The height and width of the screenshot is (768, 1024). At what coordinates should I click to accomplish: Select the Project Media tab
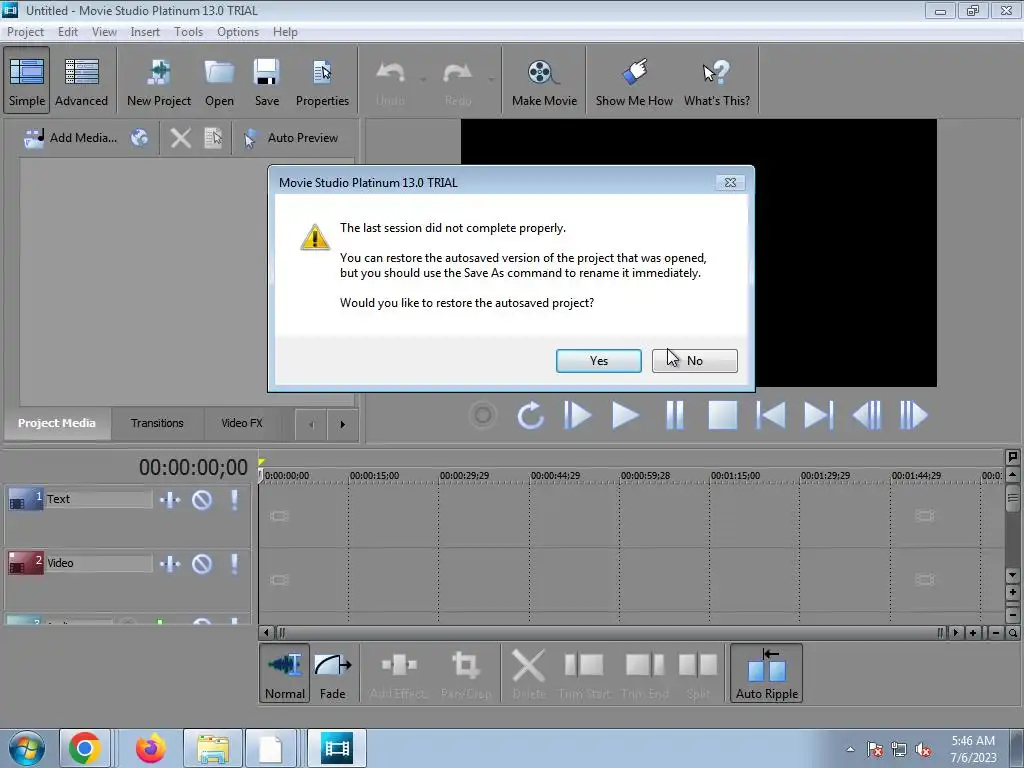(57, 423)
